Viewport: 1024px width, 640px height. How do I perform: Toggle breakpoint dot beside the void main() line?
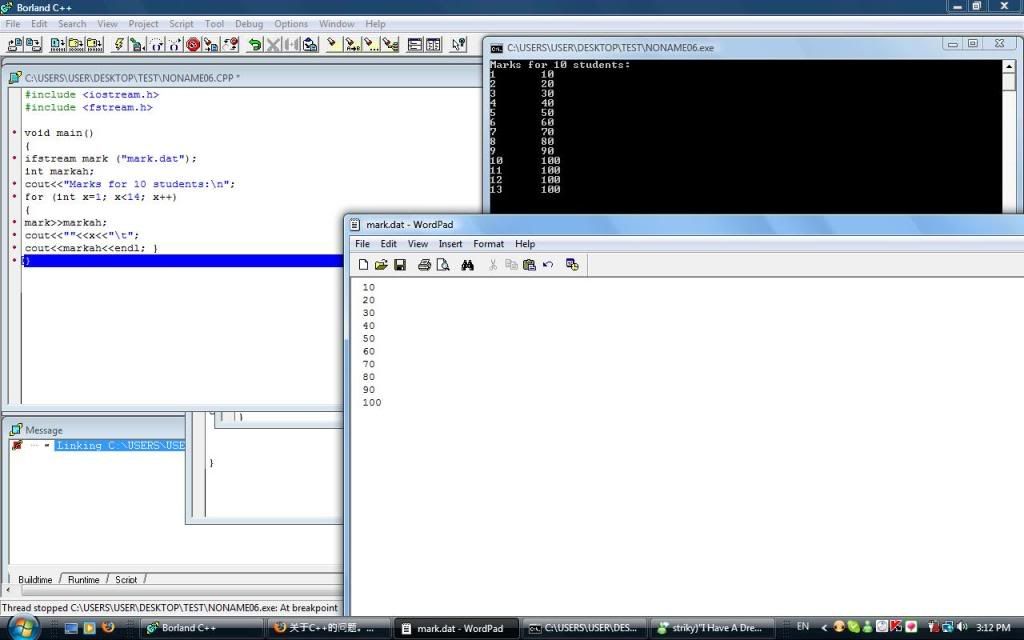click(x=14, y=133)
